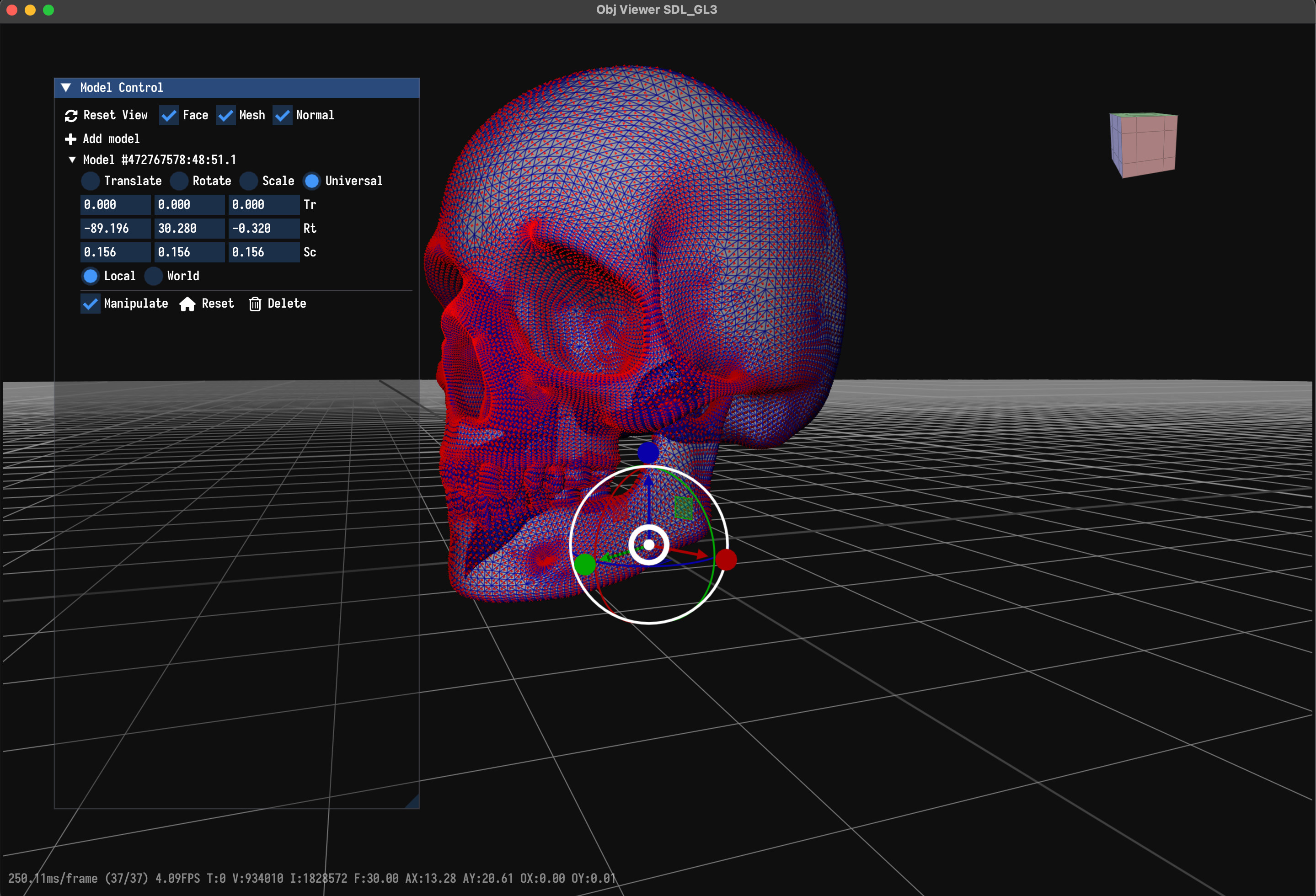Click the Rt row label
Screen dimensions: 1316x896
click(310, 229)
